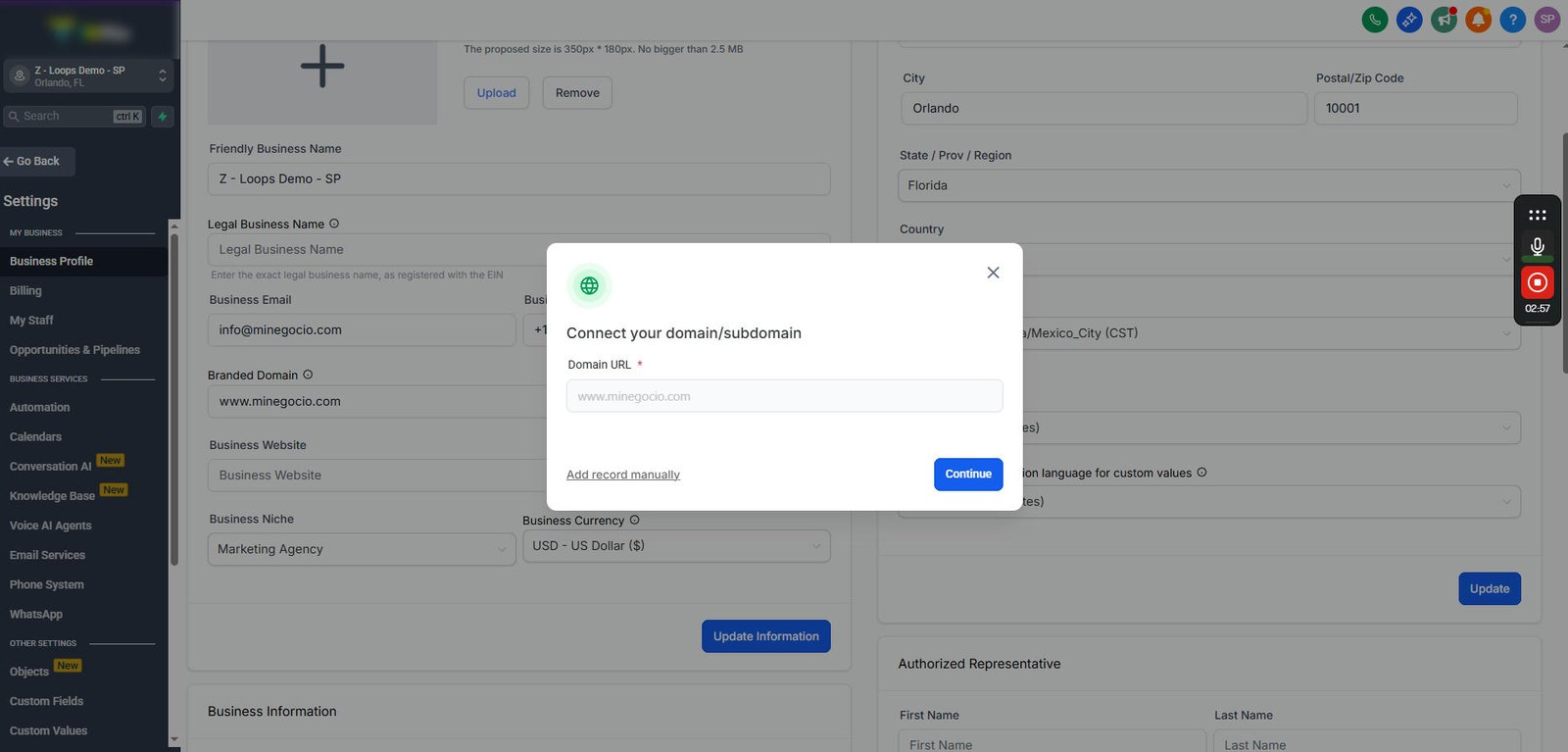Click the recorder grip dots handle
The image size is (1568, 752).
(1538, 215)
